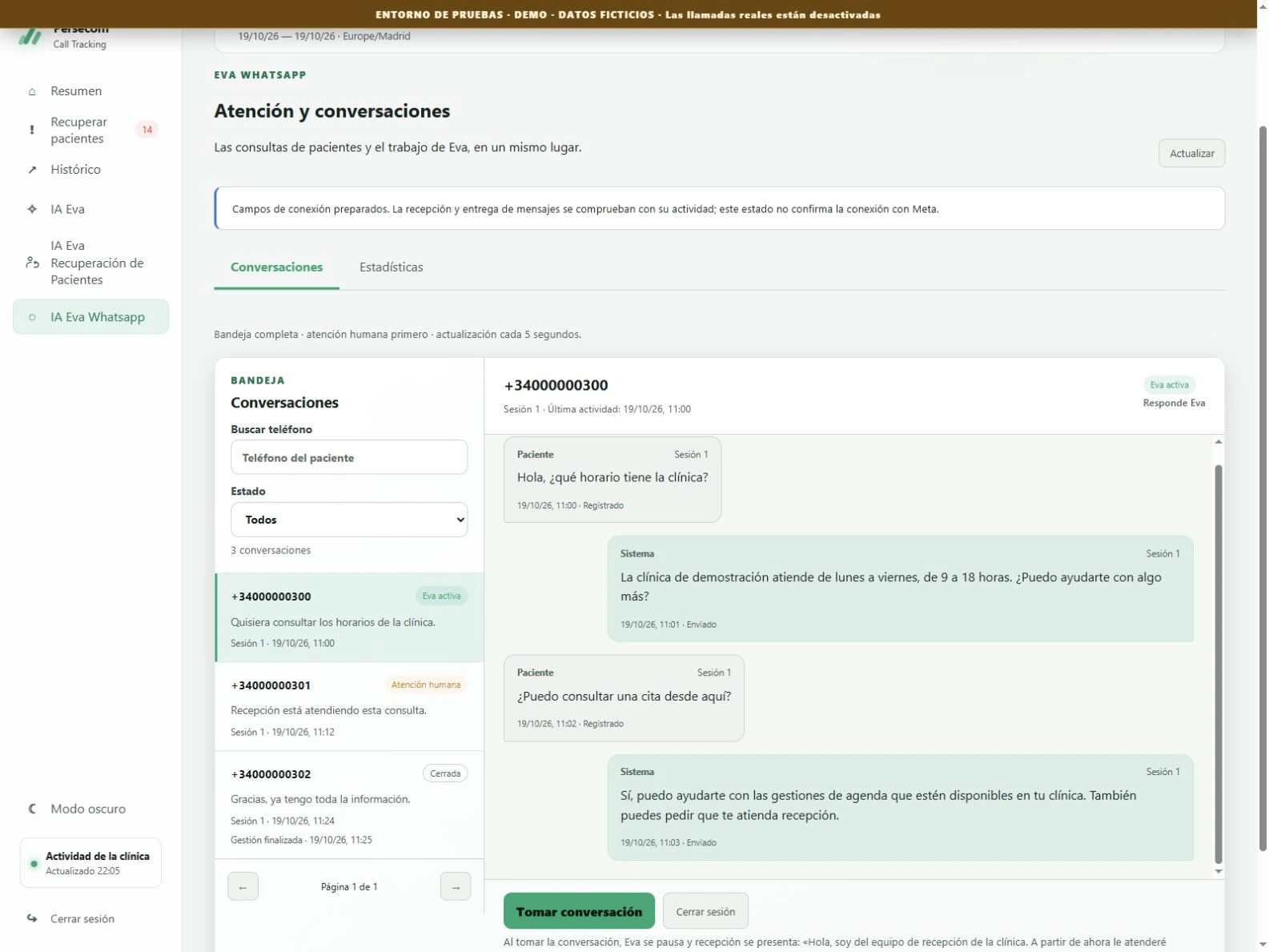This screenshot has width=1269, height=952.
Task: Click the Histórico arrow icon
Action: point(32,170)
